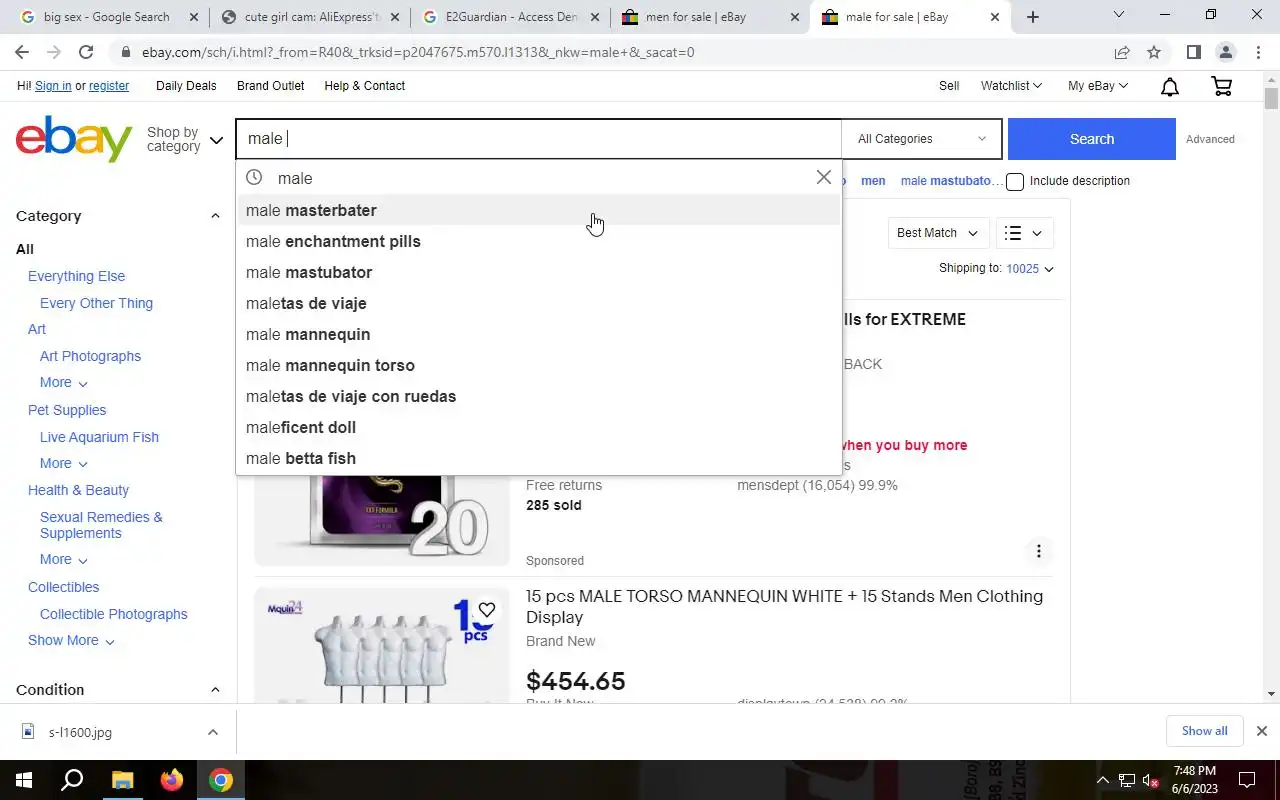Open the Windows notification center
Image resolution: width=1280 pixels, height=800 pixels.
(1247, 780)
